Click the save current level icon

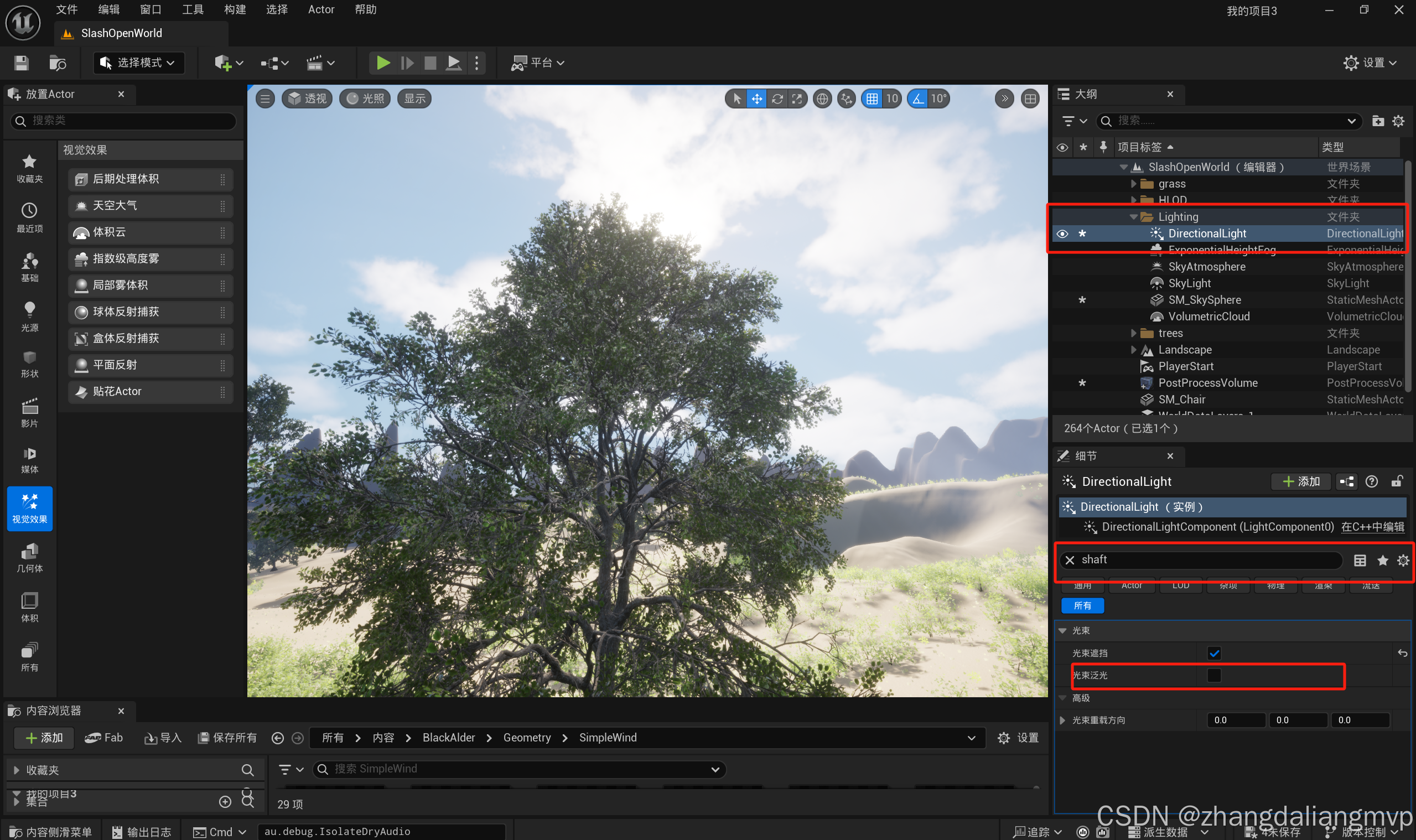pyautogui.click(x=22, y=63)
